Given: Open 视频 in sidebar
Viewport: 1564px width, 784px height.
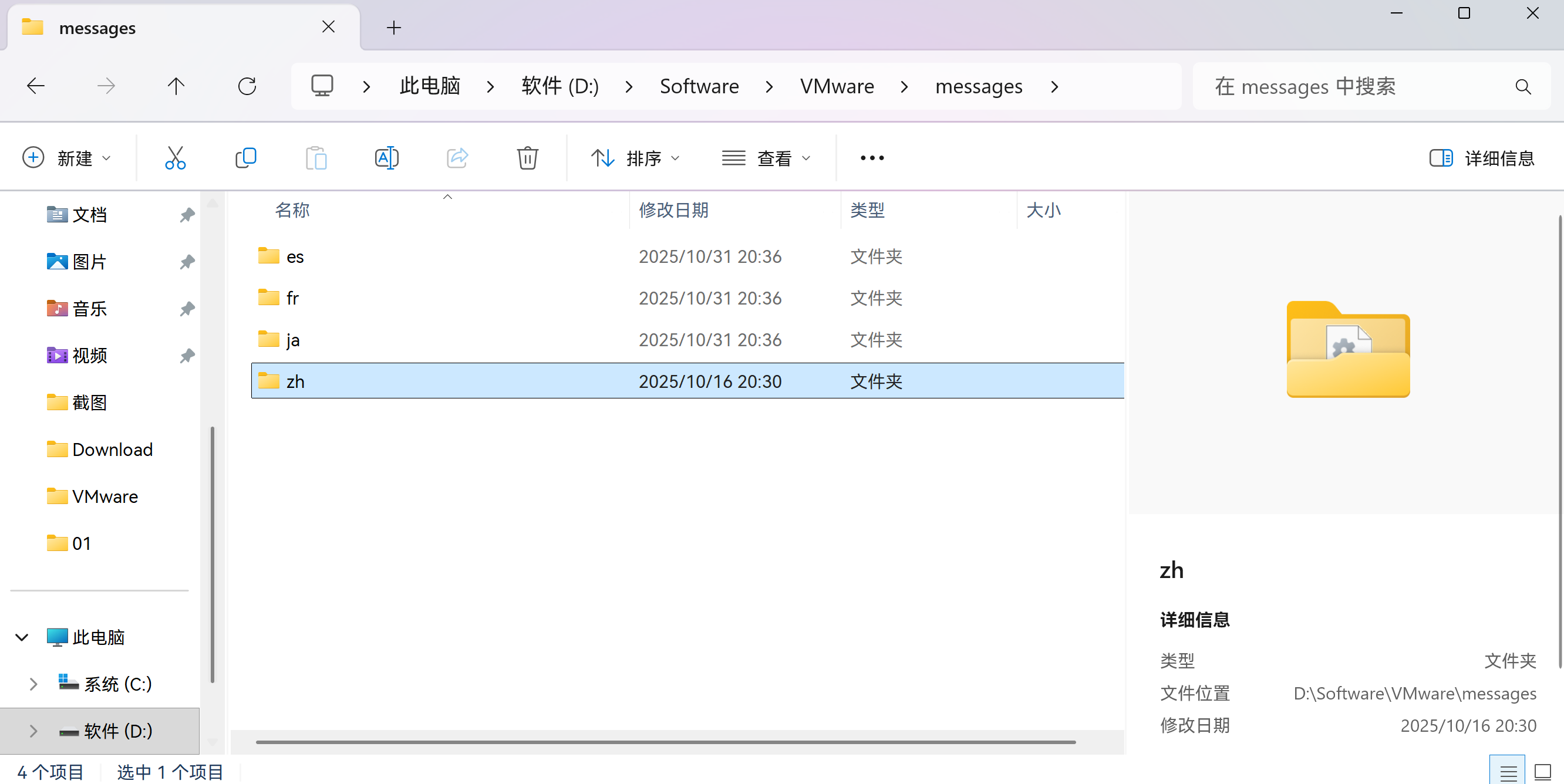Looking at the screenshot, I should 90,356.
